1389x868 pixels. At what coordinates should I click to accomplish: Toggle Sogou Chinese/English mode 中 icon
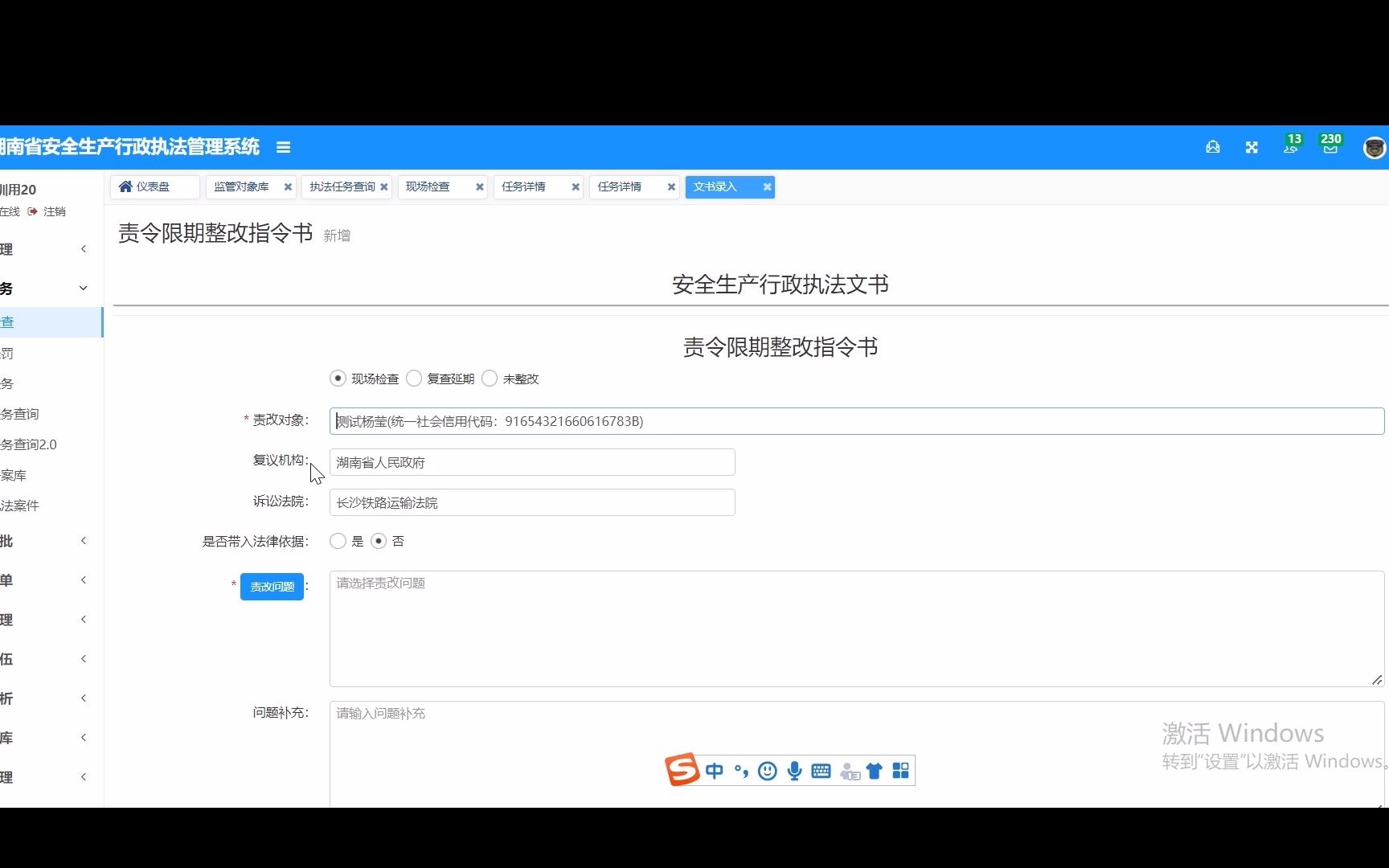(714, 772)
